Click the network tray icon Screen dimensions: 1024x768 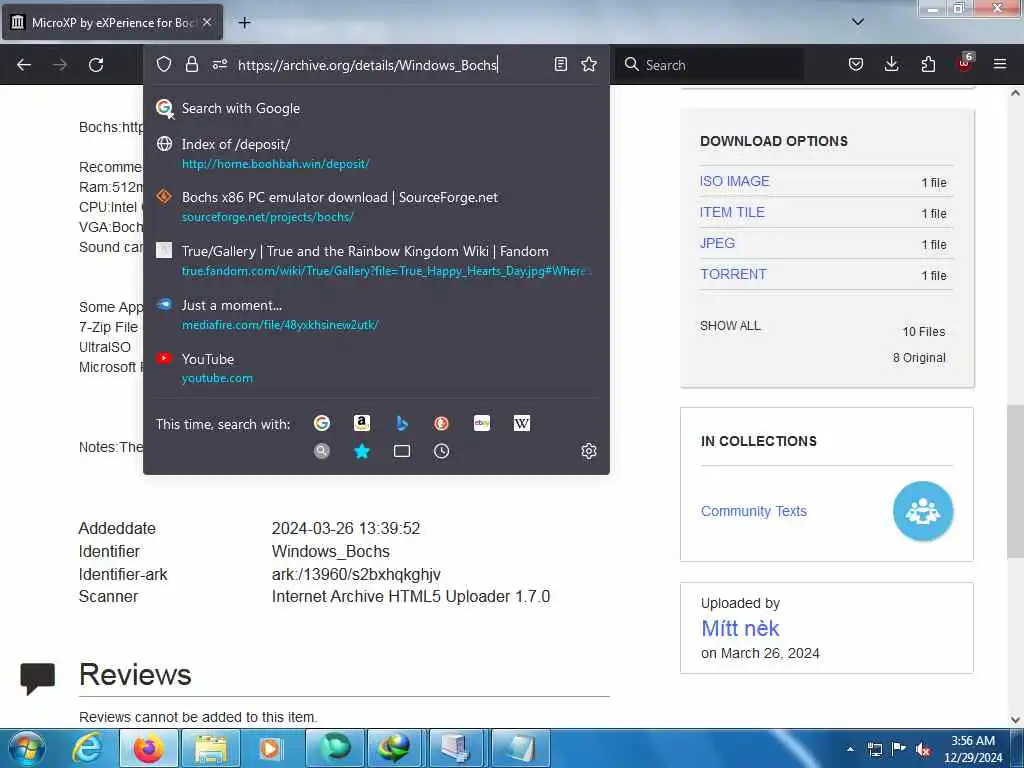[874, 750]
